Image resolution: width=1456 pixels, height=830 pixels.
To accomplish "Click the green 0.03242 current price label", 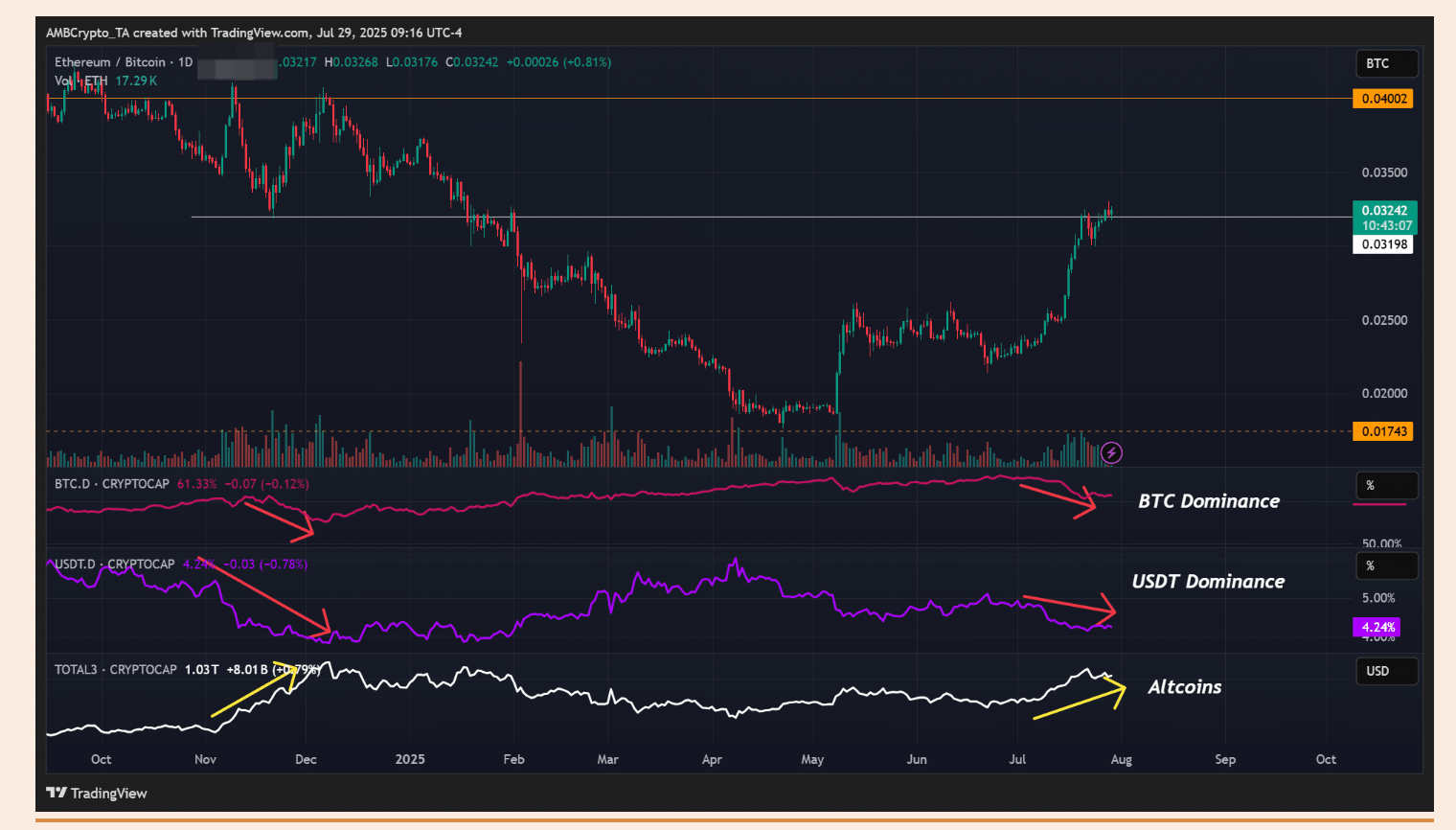I will 1383,211.
